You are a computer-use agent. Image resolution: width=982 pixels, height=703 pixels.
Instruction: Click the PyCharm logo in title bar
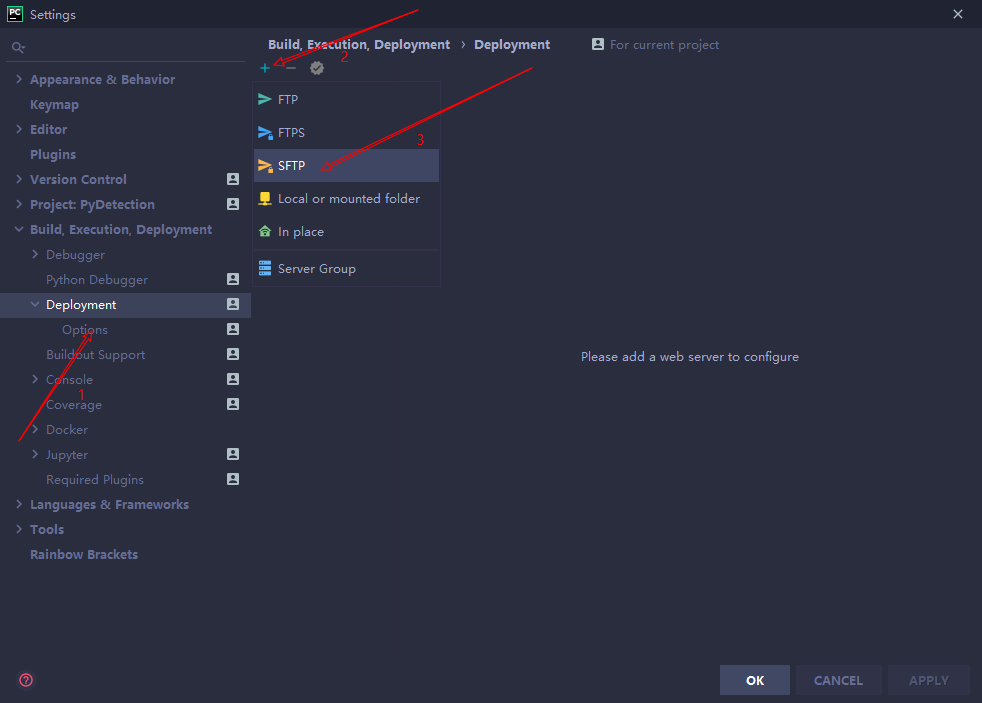[14, 14]
